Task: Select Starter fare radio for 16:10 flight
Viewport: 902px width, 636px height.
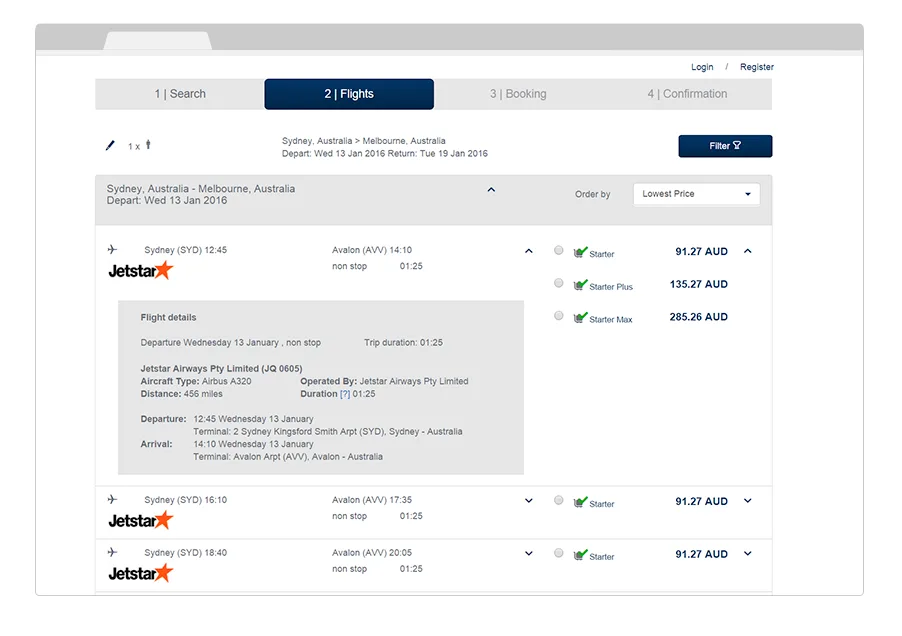Action: pos(559,500)
